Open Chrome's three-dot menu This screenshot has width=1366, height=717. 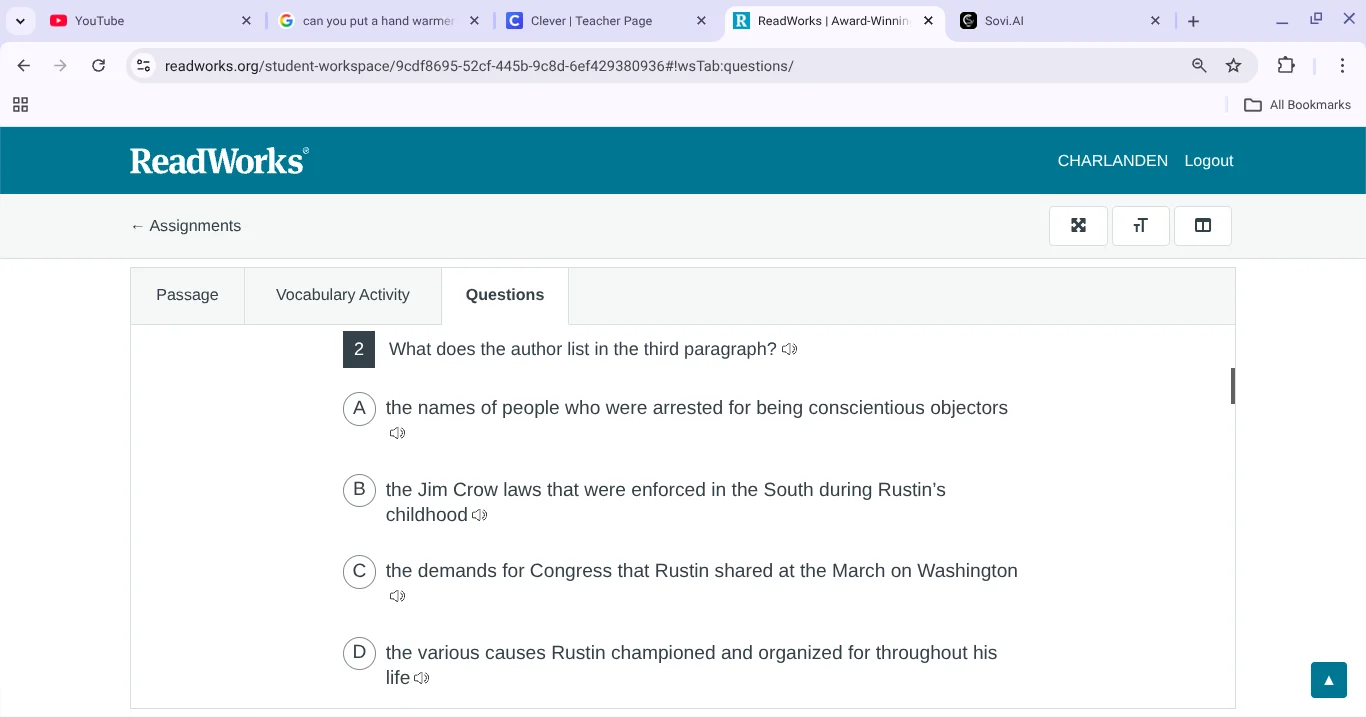coord(1343,65)
